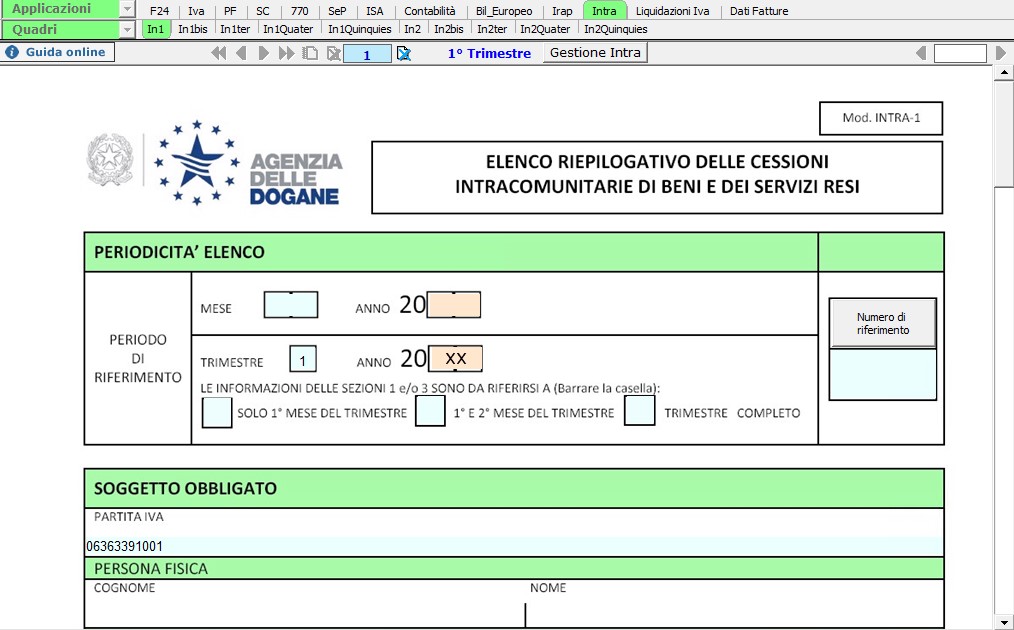Open the In1Quinquies quadro tab
Screen dimensions: 1014x630
tap(360, 29)
